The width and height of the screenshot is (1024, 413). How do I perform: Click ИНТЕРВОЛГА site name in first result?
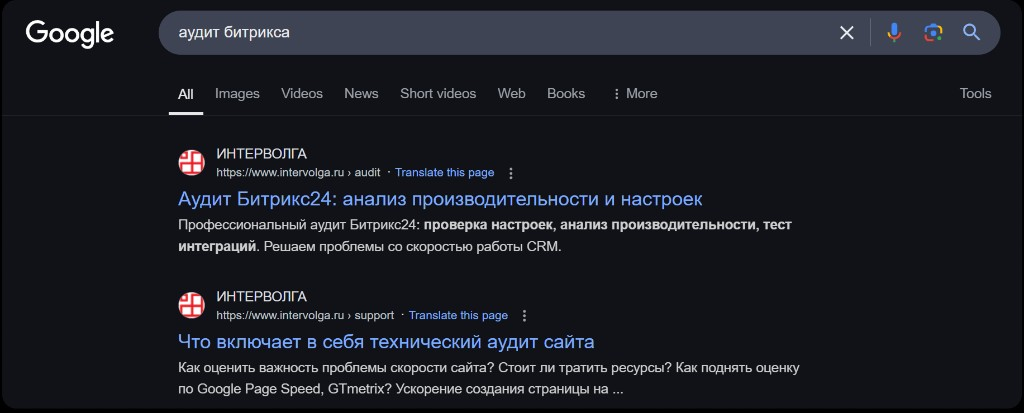tap(261, 154)
